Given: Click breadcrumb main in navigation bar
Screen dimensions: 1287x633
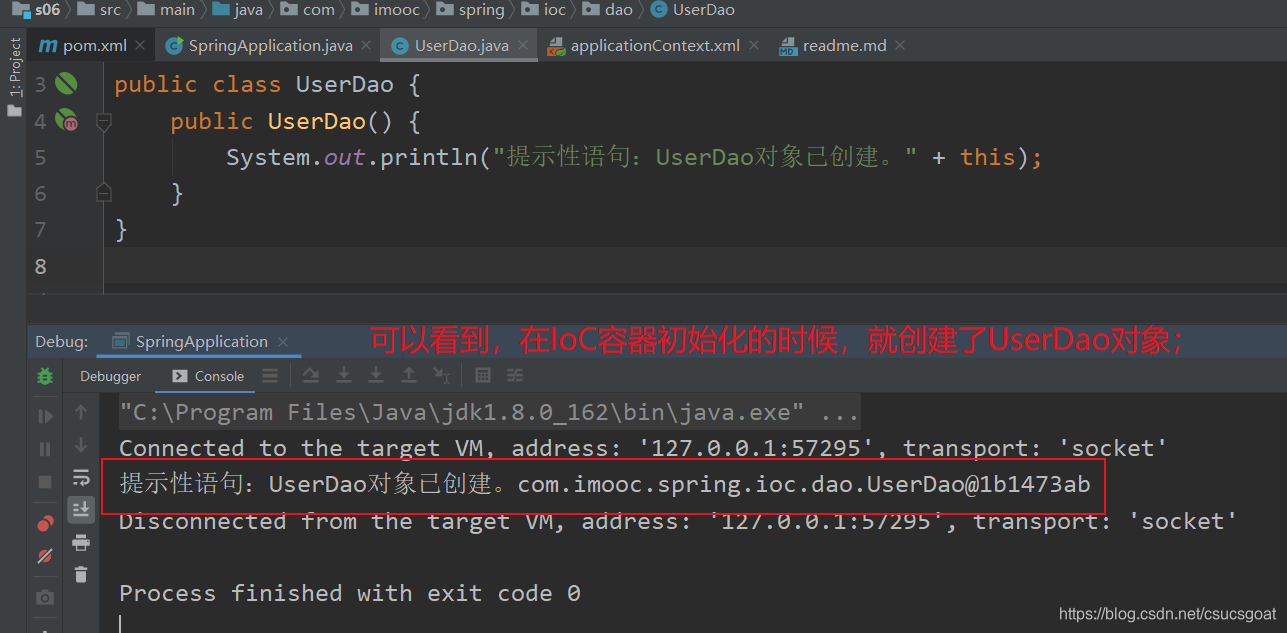Looking at the screenshot, I should (166, 10).
